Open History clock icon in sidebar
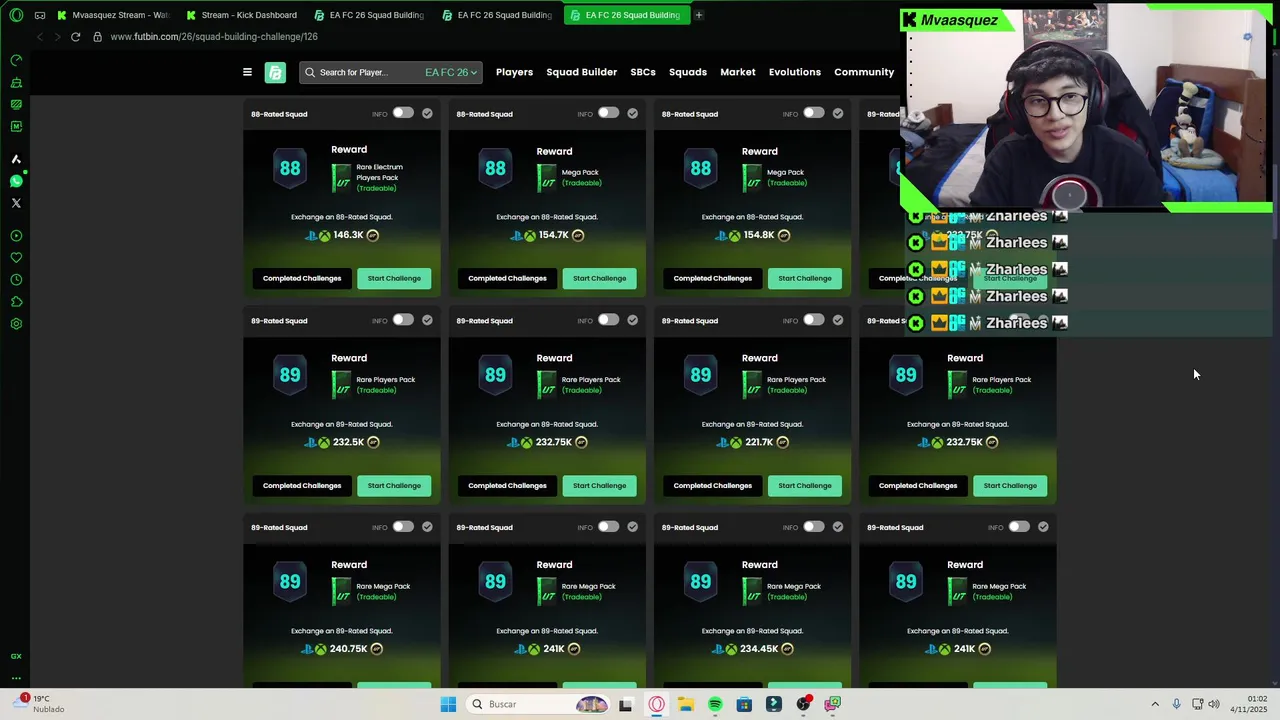Screen dimensions: 1280x720 [16, 280]
